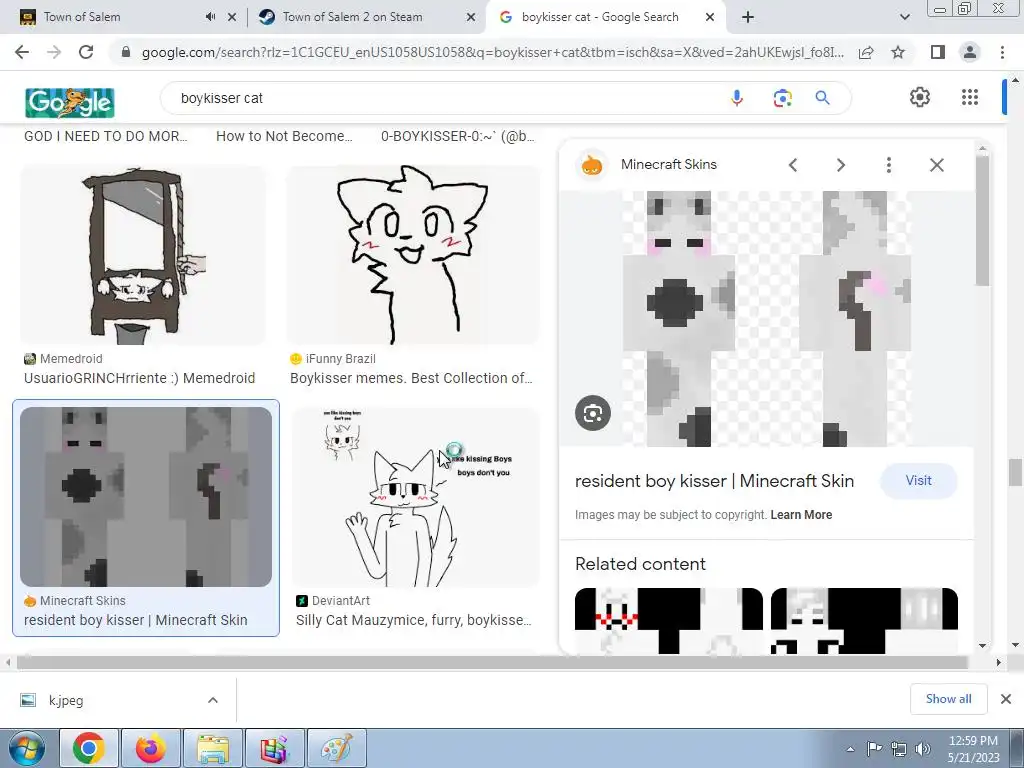1024x768 pixels.
Task: Open the Learn More copyright link
Action: 801,515
